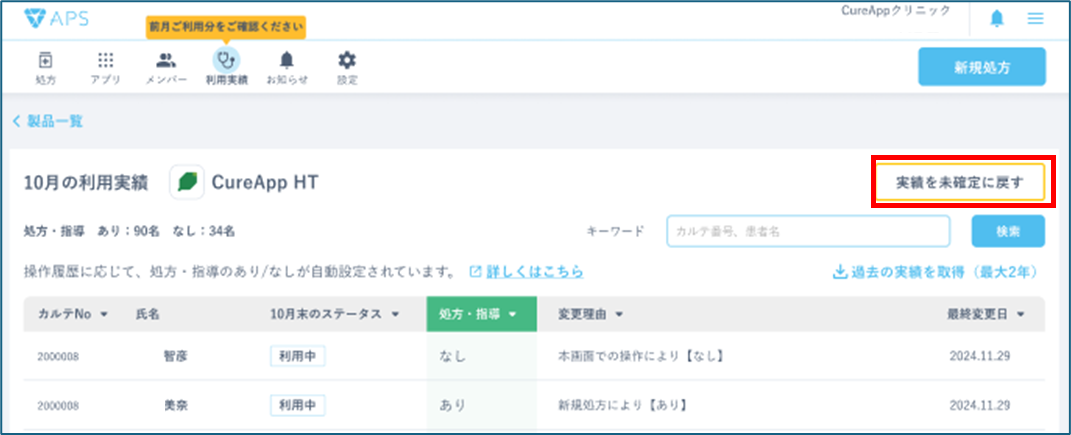Viewport: 1071px width, 435px height.
Task: Click the 氏名 column header
Action: pos(148,314)
